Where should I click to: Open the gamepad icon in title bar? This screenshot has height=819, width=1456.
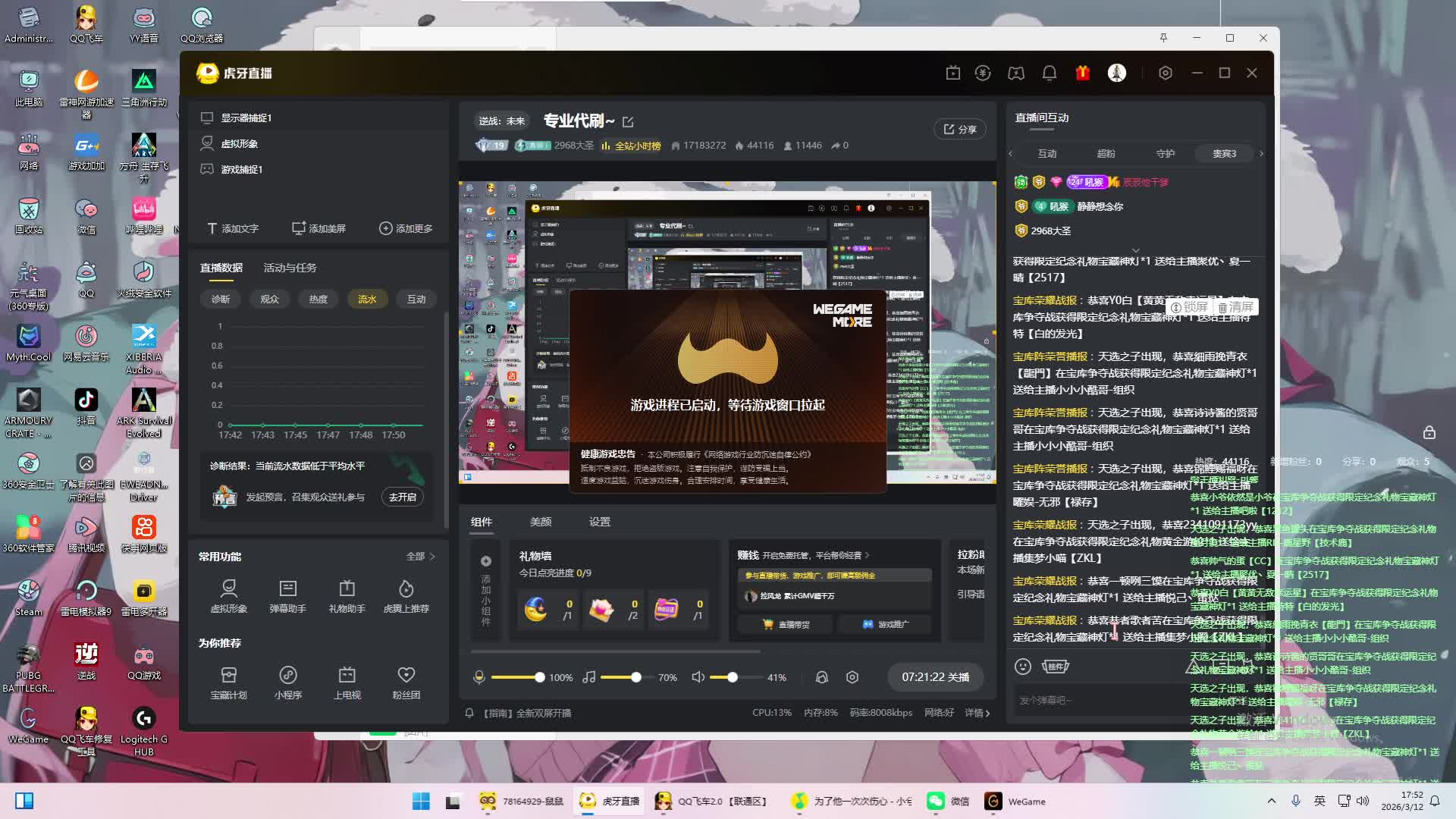[x=1015, y=73]
